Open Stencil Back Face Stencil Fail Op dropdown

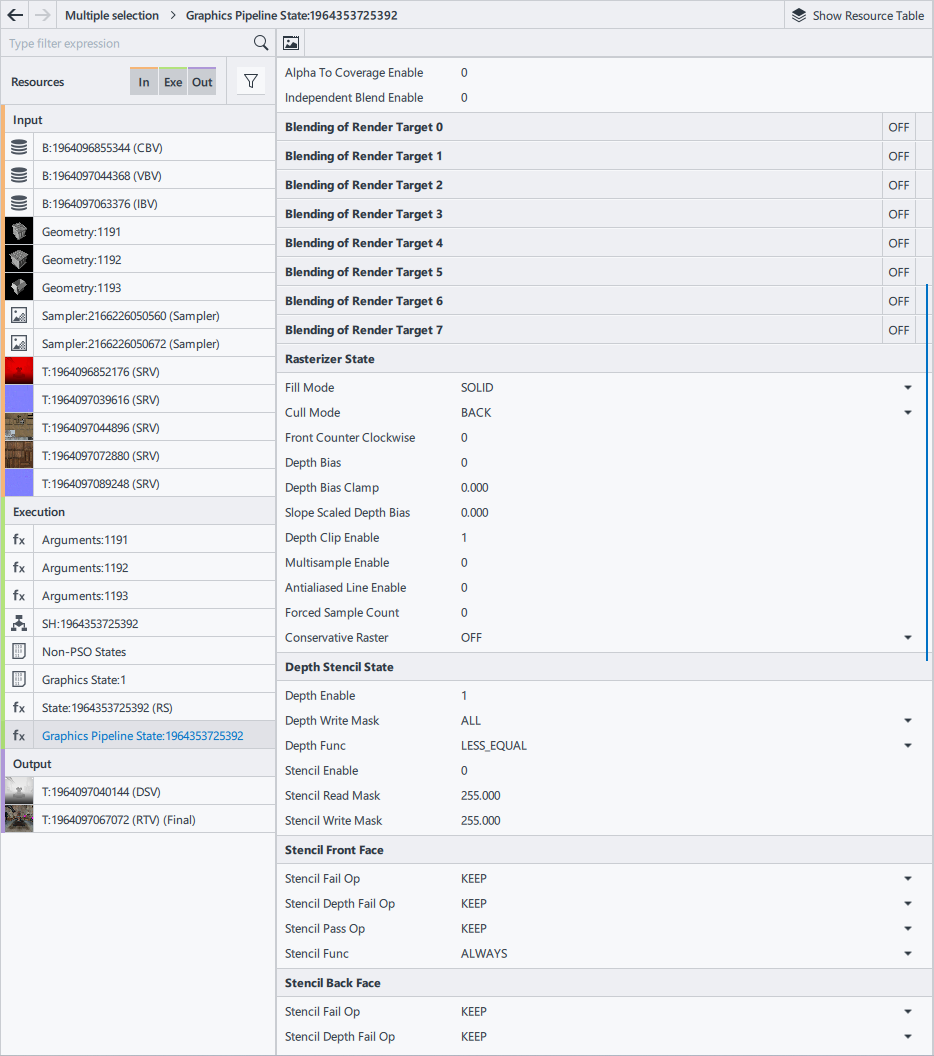(908, 1012)
